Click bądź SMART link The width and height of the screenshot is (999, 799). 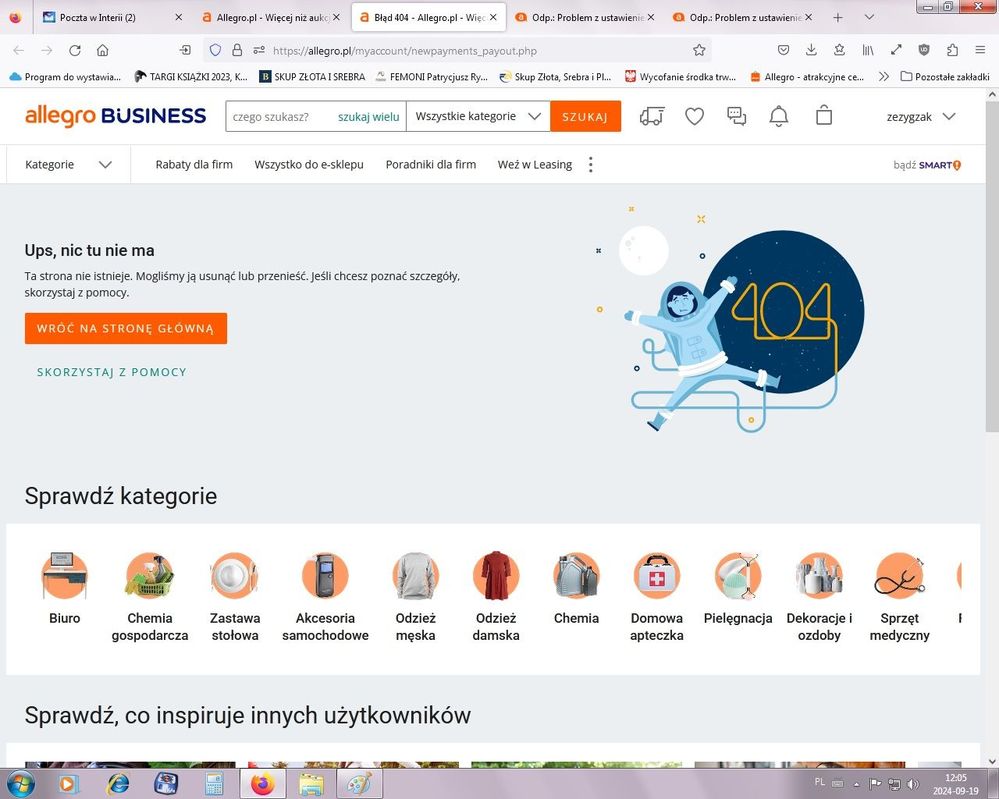tap(927, 165)
